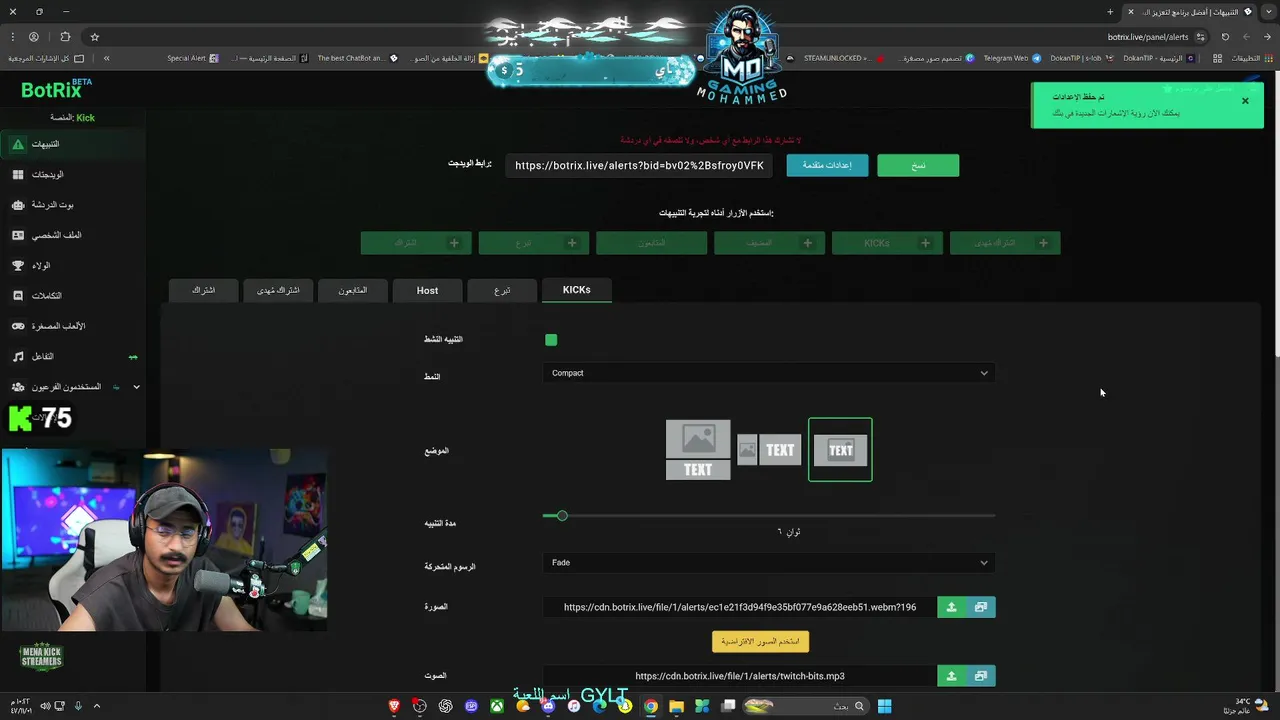Toggle the التنبيه النشط green checkbox
Screen dimensions: 1280x720
point(551,340)
